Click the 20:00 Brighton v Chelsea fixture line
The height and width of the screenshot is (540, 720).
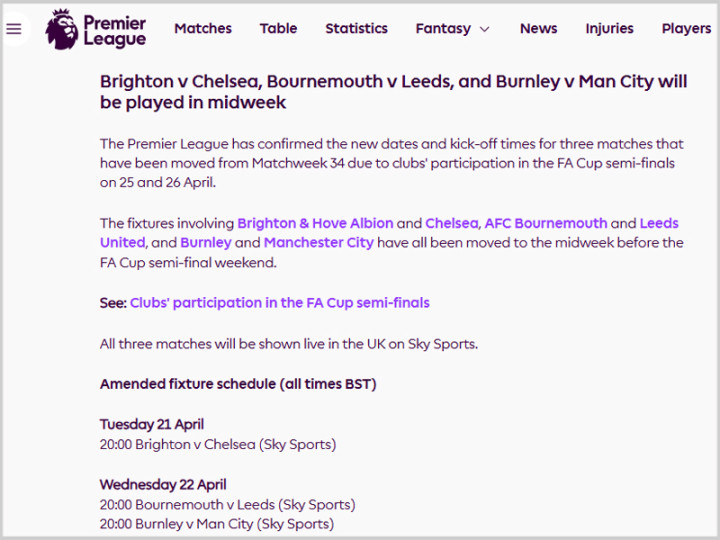tap(217, 444)
